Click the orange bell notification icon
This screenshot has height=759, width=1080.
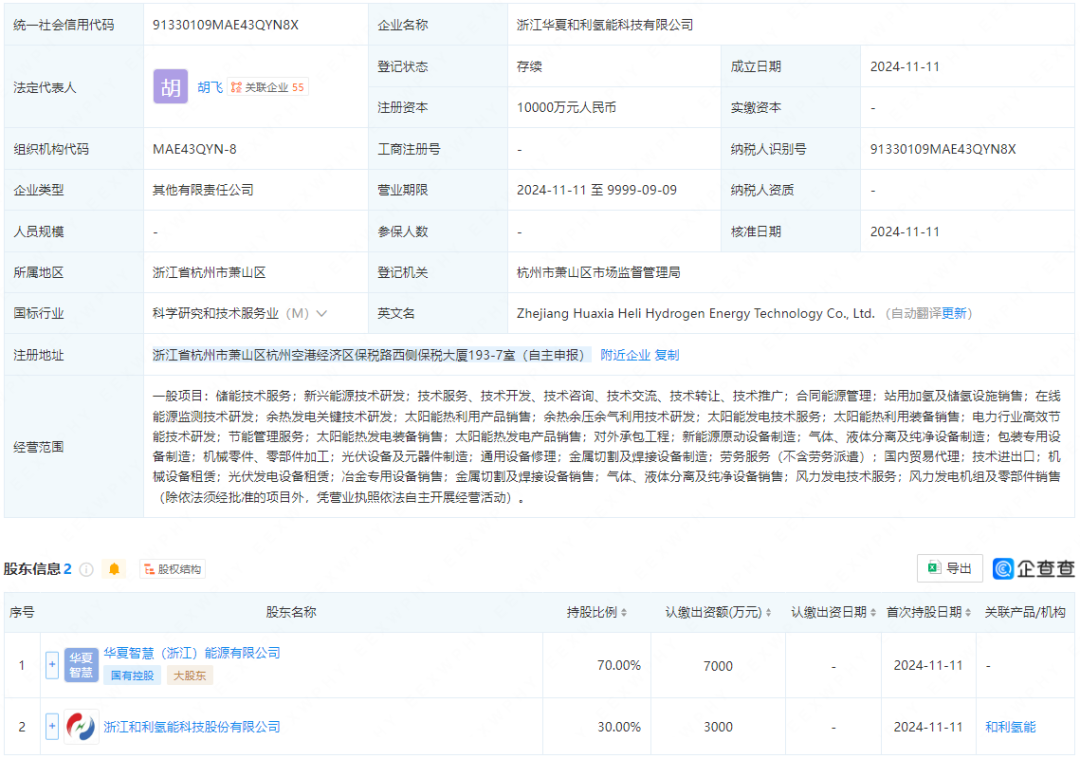pos(114,569)
